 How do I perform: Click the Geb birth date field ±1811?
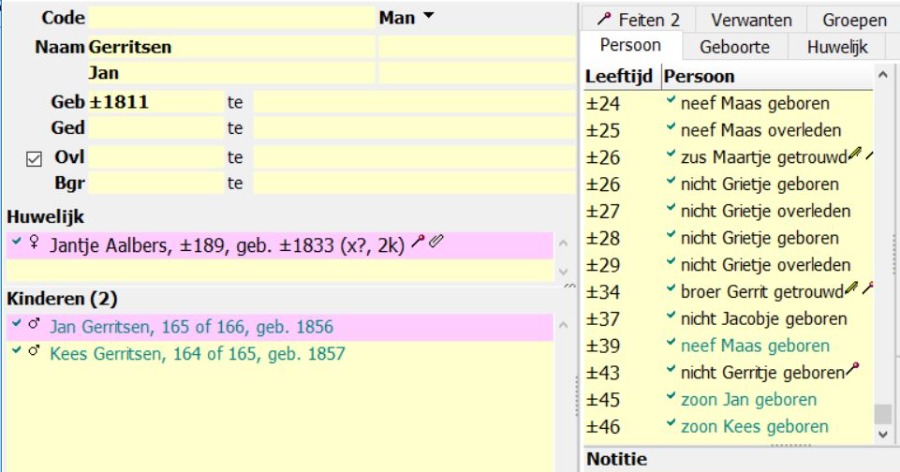[153, 101]
